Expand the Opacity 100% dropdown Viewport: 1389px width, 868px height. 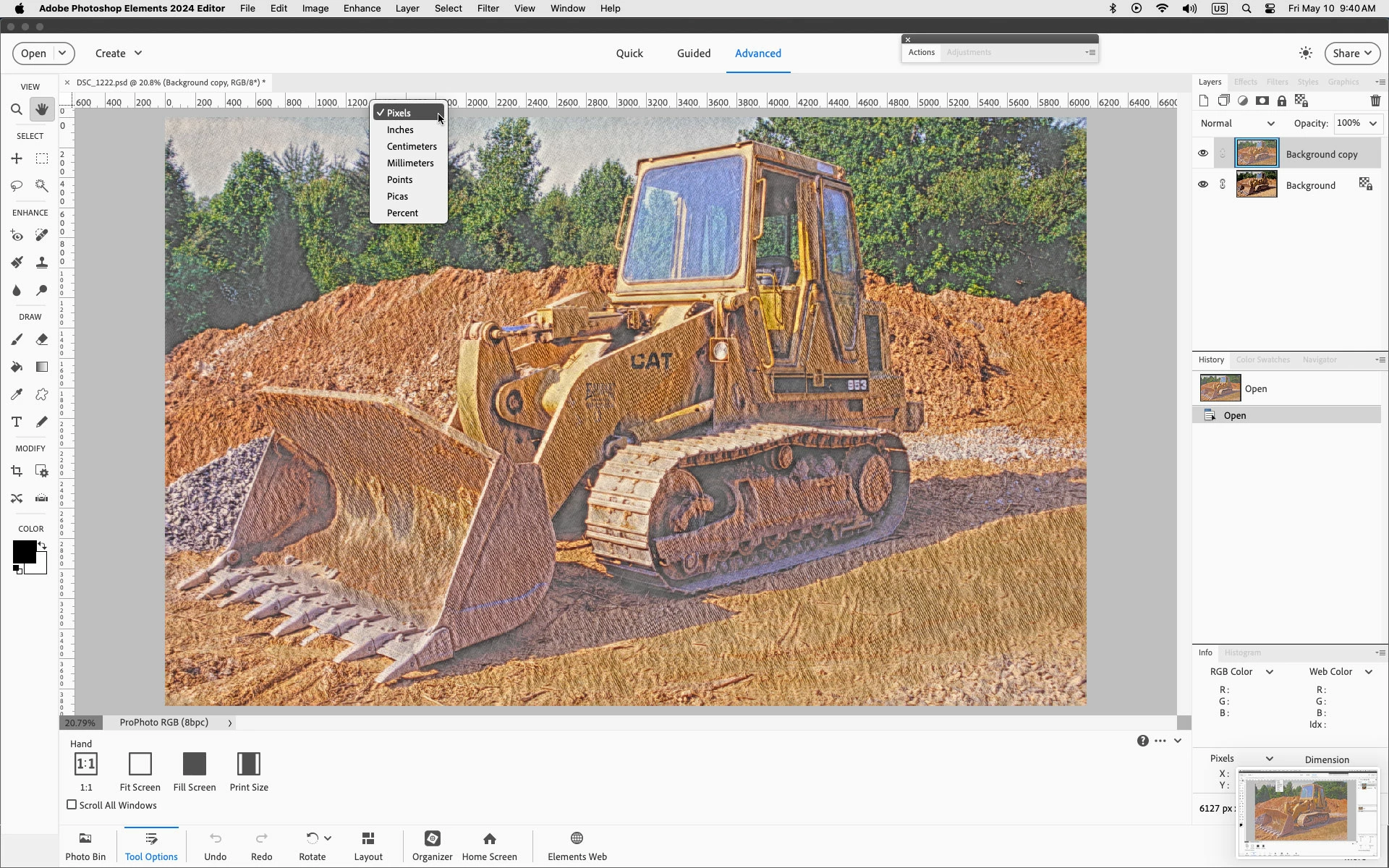point(1372,124)
